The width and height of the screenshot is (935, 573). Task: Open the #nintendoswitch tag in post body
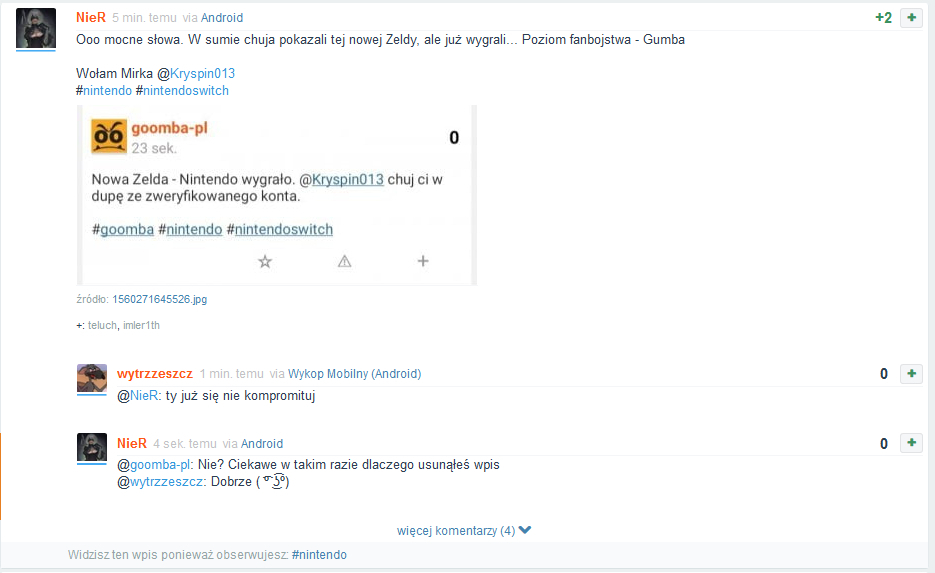point(182,91)
